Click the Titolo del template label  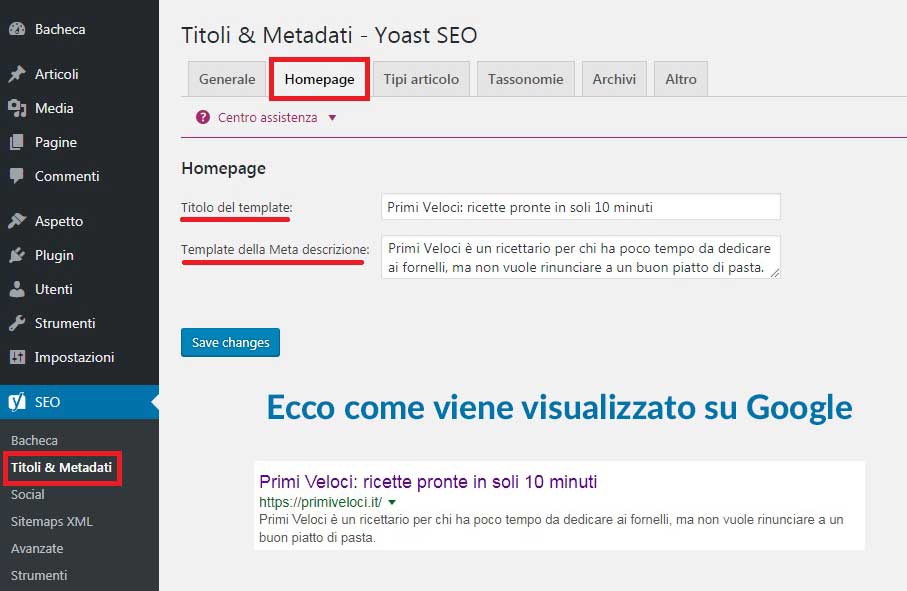(x=237, y=208)
